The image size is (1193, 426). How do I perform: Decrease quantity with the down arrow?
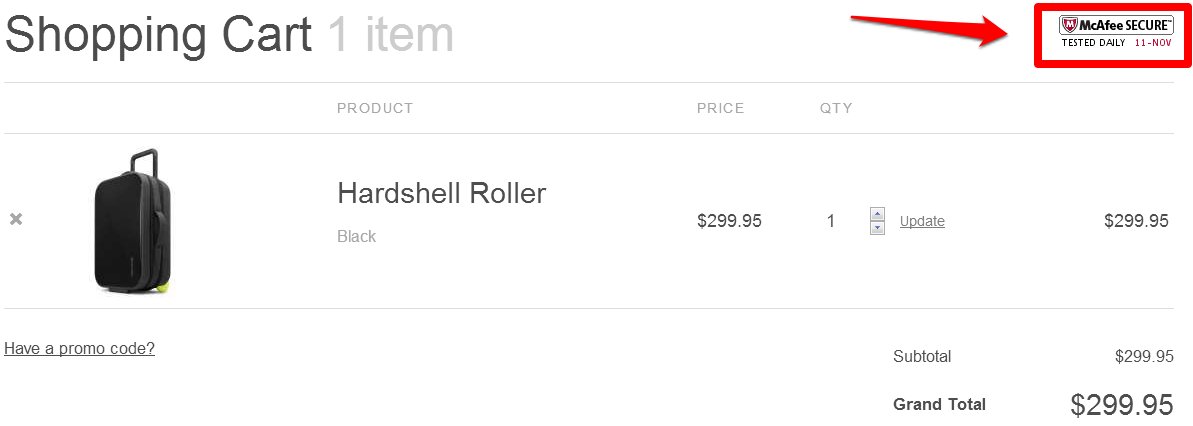877,227
